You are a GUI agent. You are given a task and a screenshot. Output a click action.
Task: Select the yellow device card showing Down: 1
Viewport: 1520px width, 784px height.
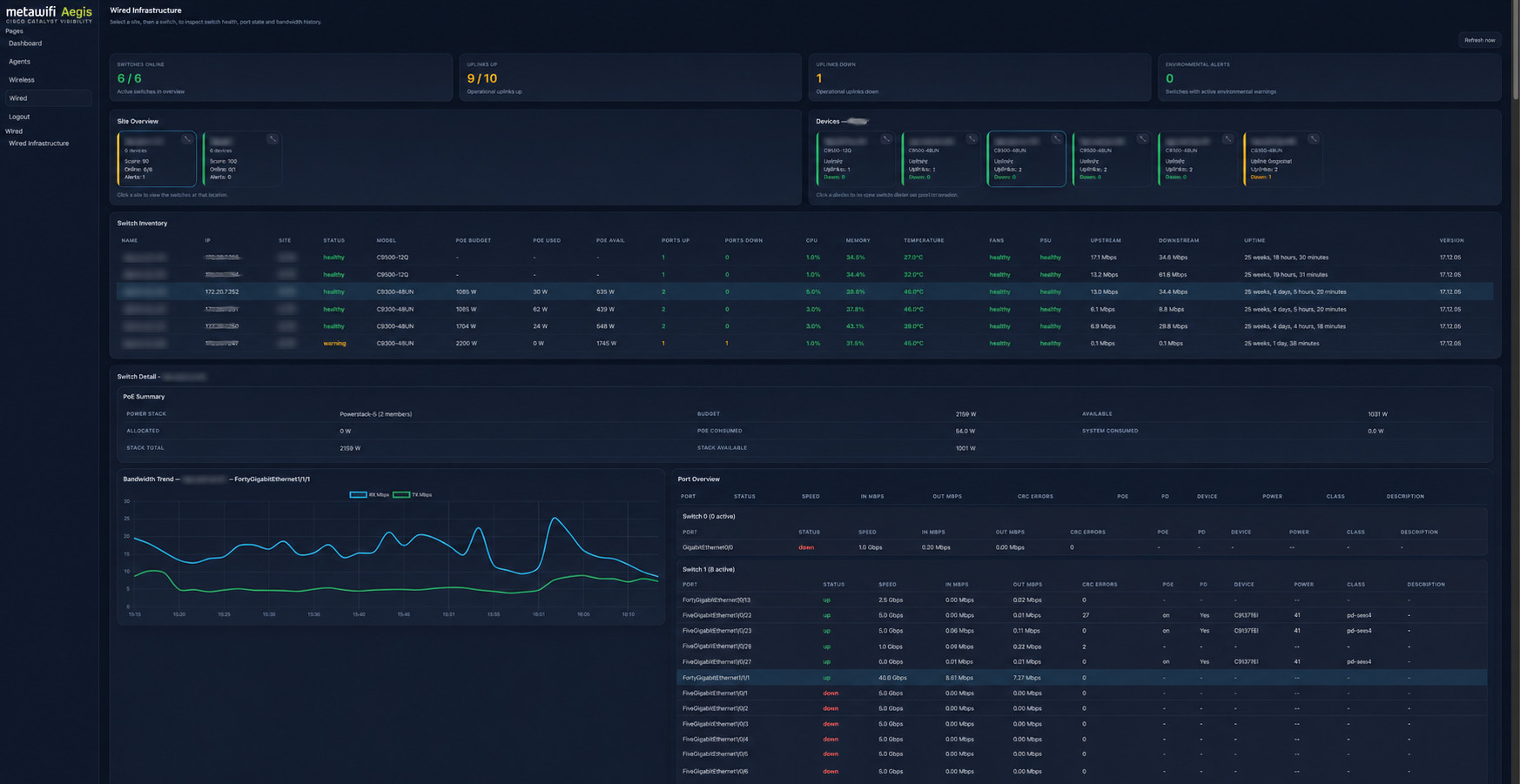pos(1282,158)
